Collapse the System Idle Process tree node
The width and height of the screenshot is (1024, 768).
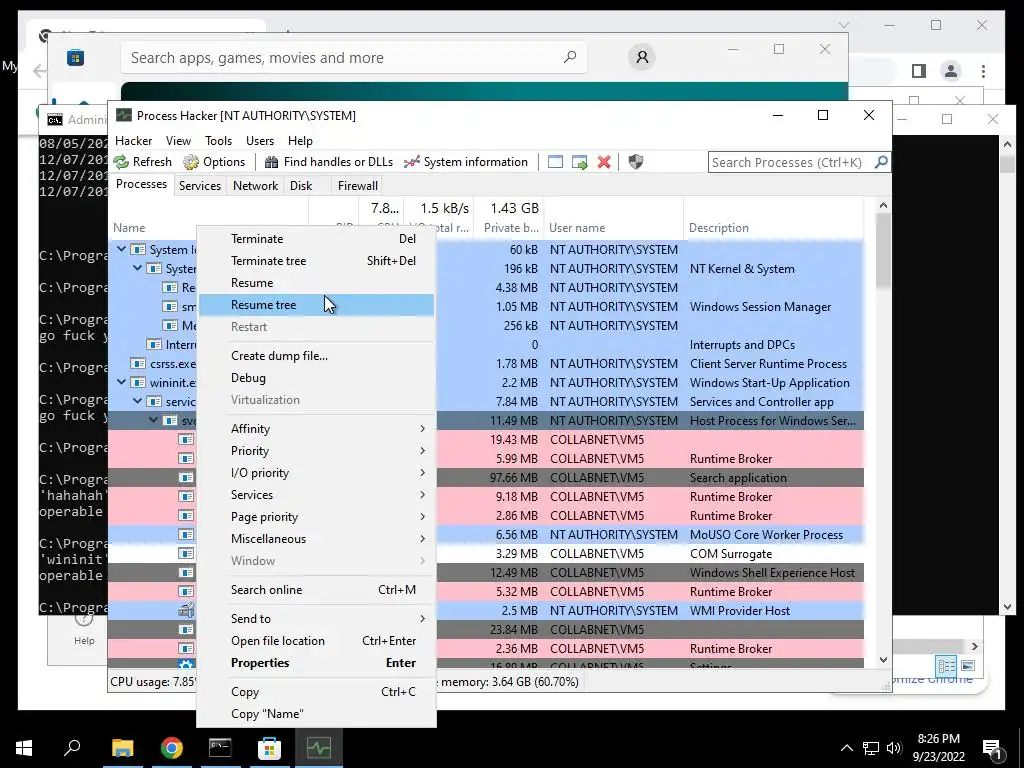coord(121,249)
